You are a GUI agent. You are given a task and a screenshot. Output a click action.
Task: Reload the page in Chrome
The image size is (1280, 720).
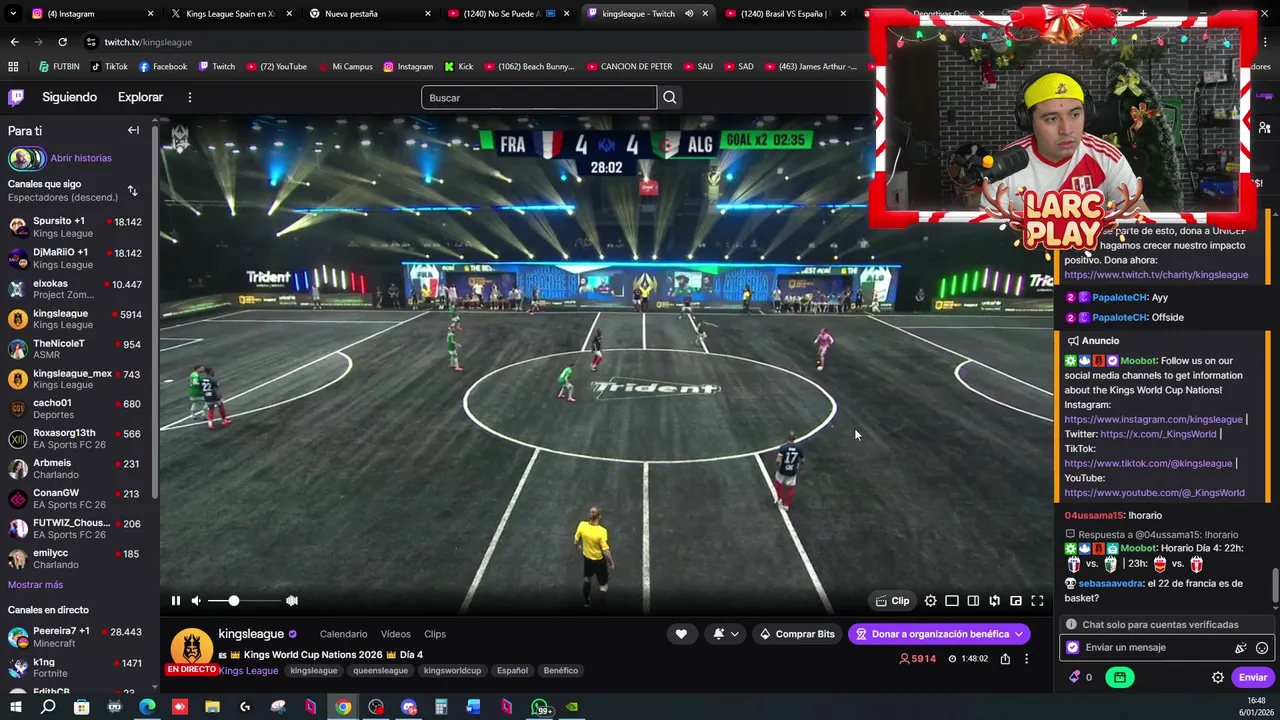(62, 42)
